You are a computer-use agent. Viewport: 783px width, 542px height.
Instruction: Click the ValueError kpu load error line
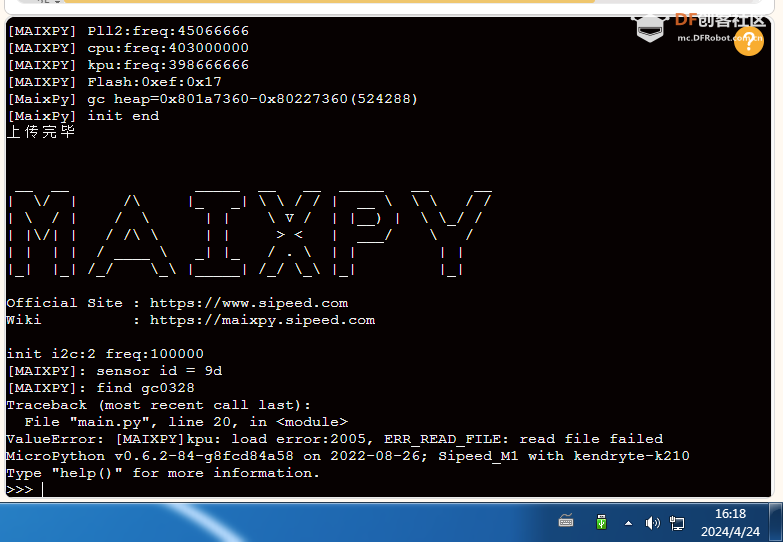click(335, 439)
